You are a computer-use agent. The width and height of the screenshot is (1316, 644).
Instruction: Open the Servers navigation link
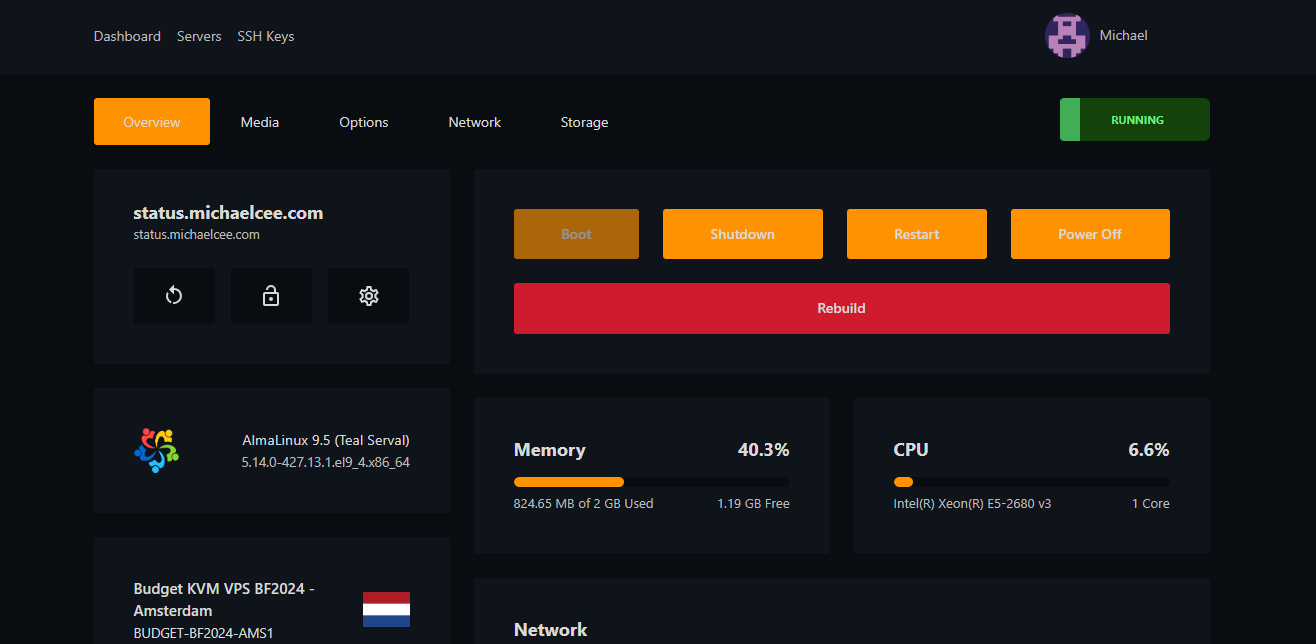pos(199,36)
